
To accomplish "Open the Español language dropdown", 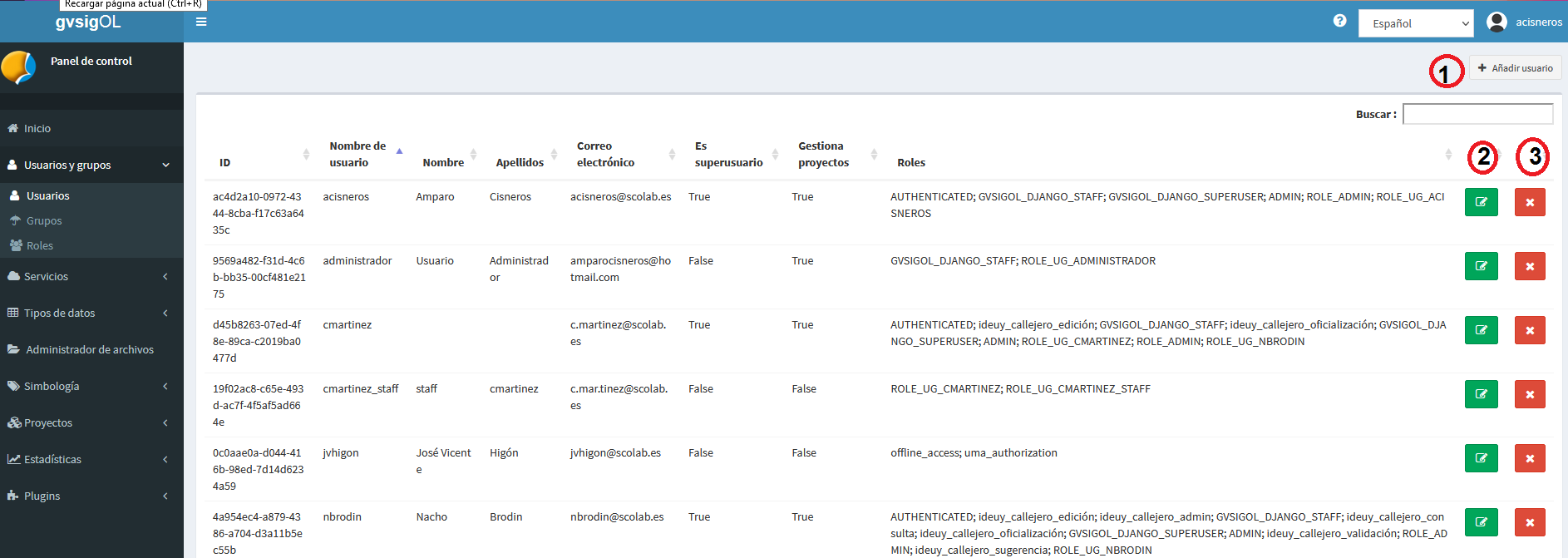I will tap(1416, 23).
